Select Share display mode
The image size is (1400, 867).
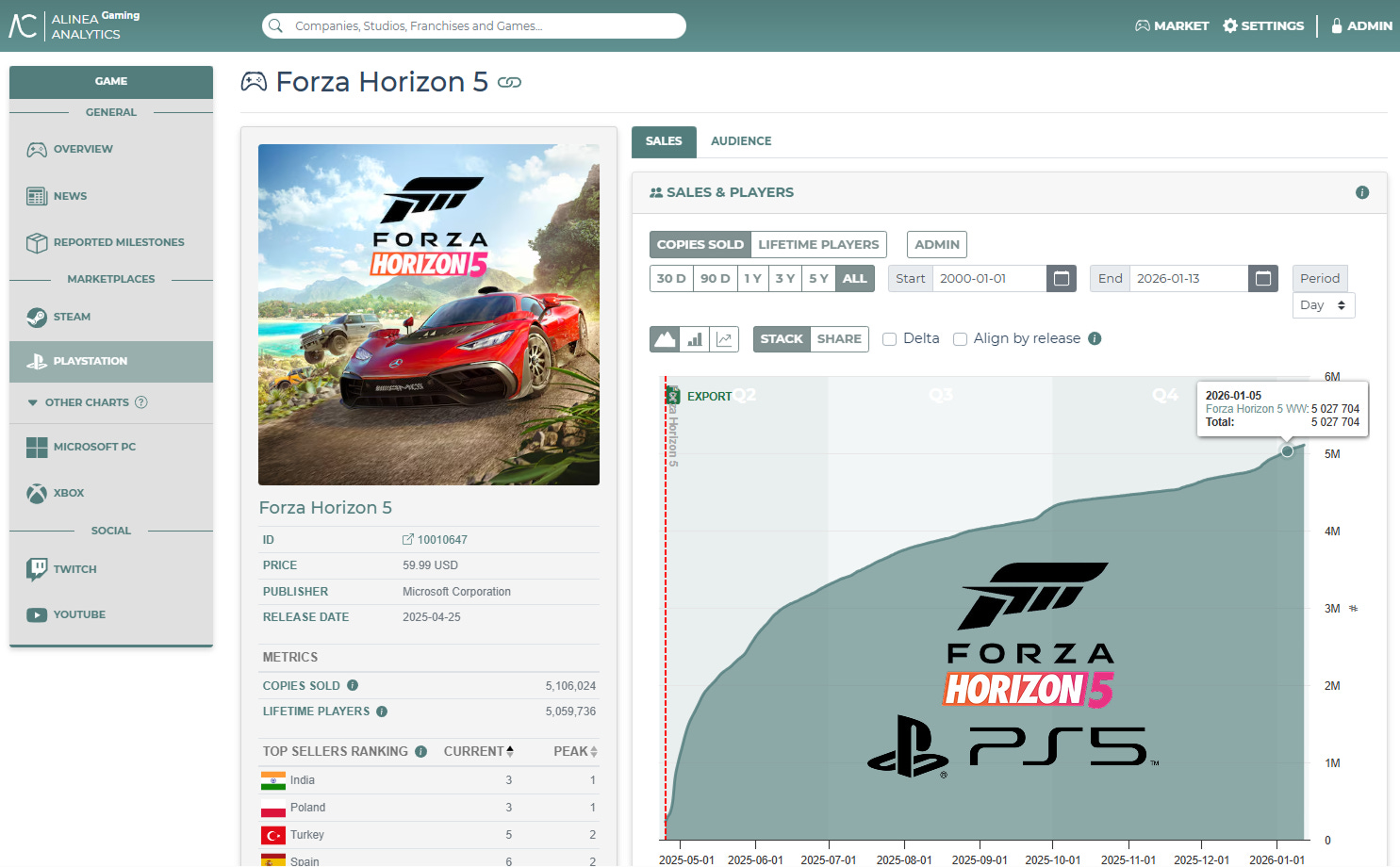(839, 339)
